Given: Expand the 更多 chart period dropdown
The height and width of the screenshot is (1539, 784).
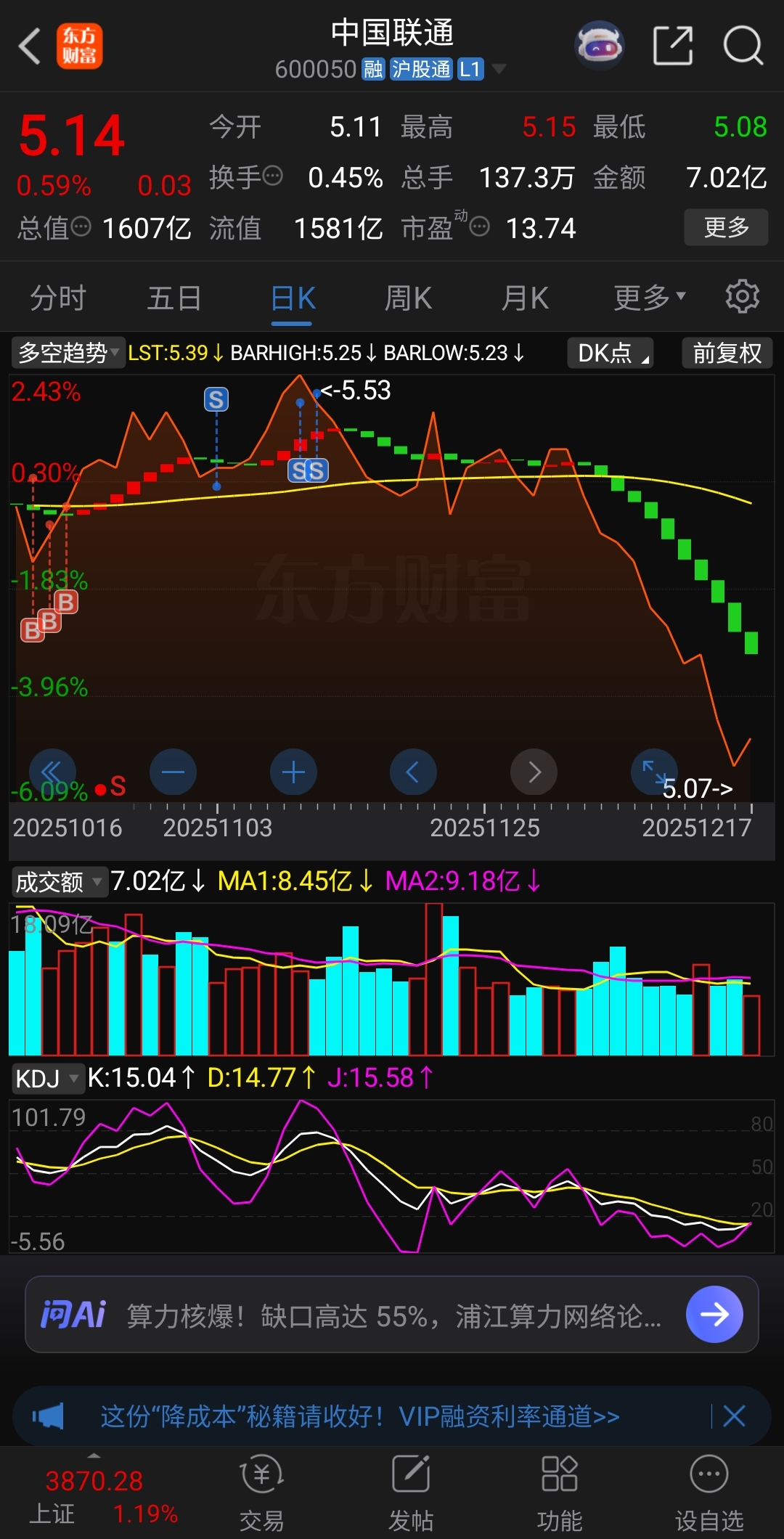Looking at the screenshot, I should [649, 297].
